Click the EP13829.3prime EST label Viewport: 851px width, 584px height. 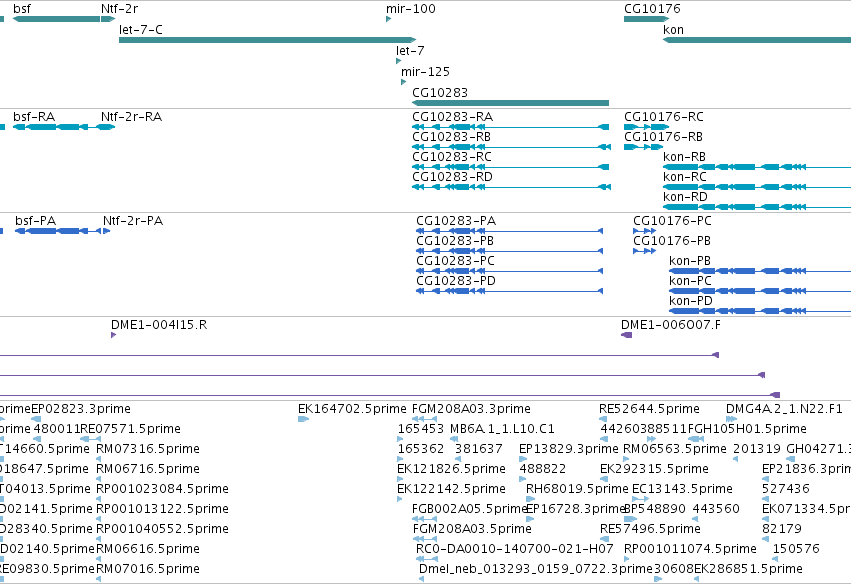coord(569,449)
